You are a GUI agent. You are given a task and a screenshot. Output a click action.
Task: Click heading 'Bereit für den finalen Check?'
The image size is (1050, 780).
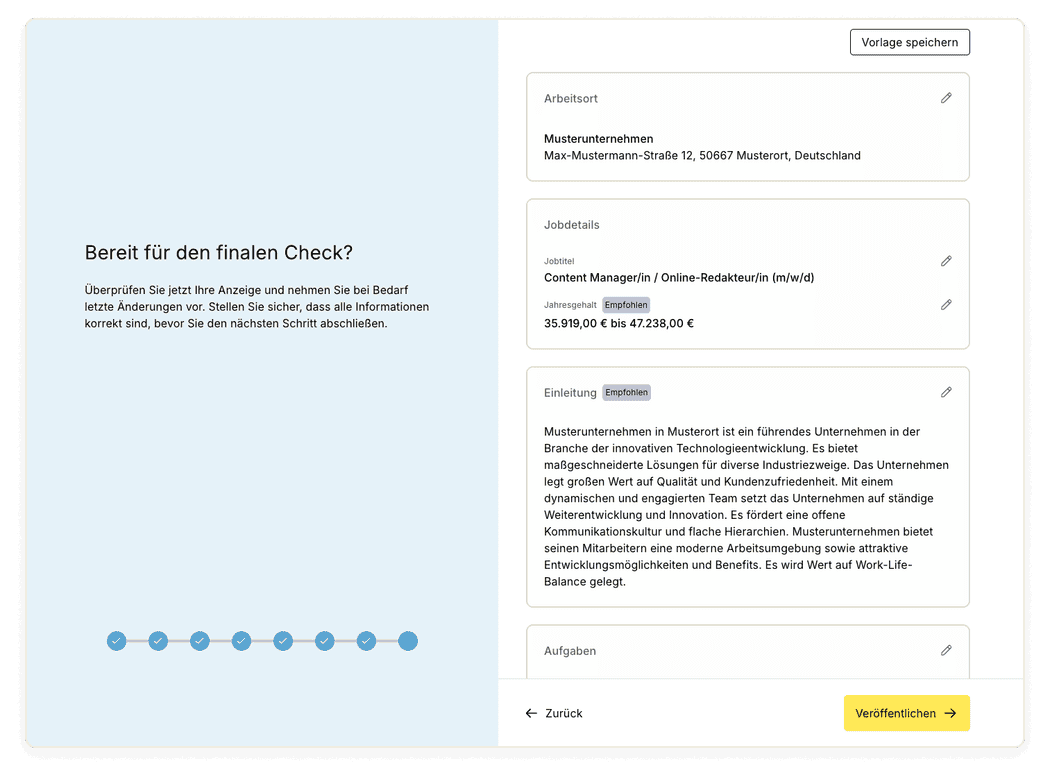[218, 252]
